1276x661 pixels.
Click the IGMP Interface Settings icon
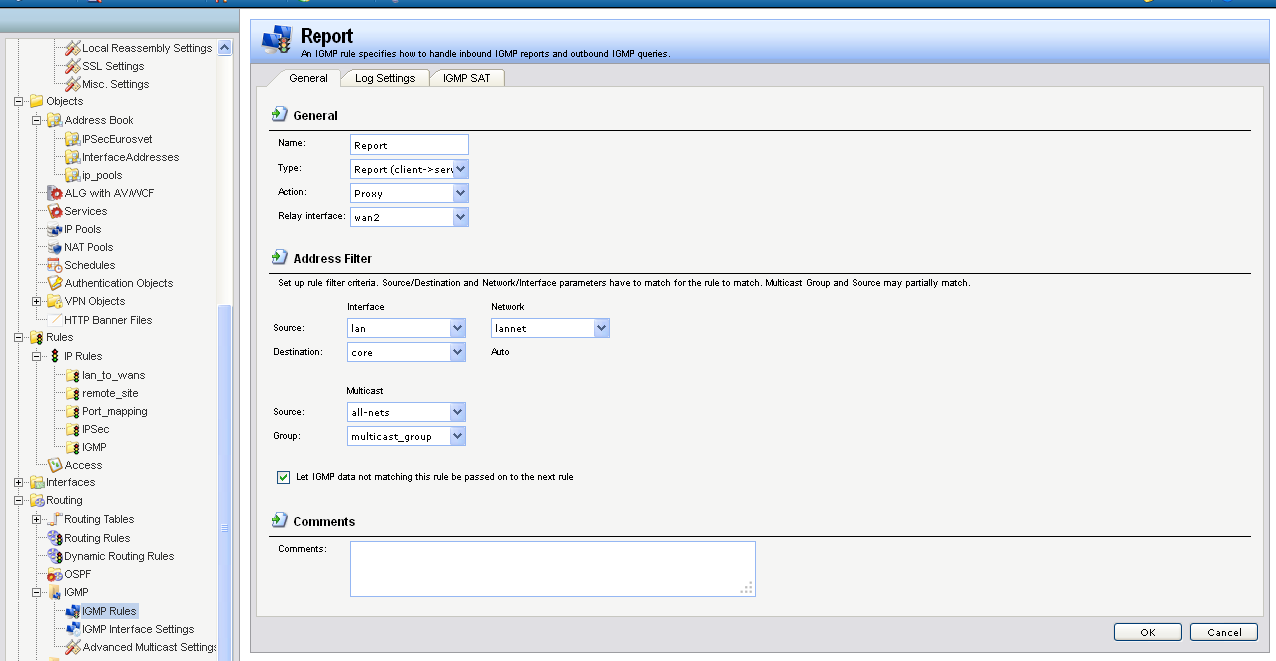click(x=72, y=629)
